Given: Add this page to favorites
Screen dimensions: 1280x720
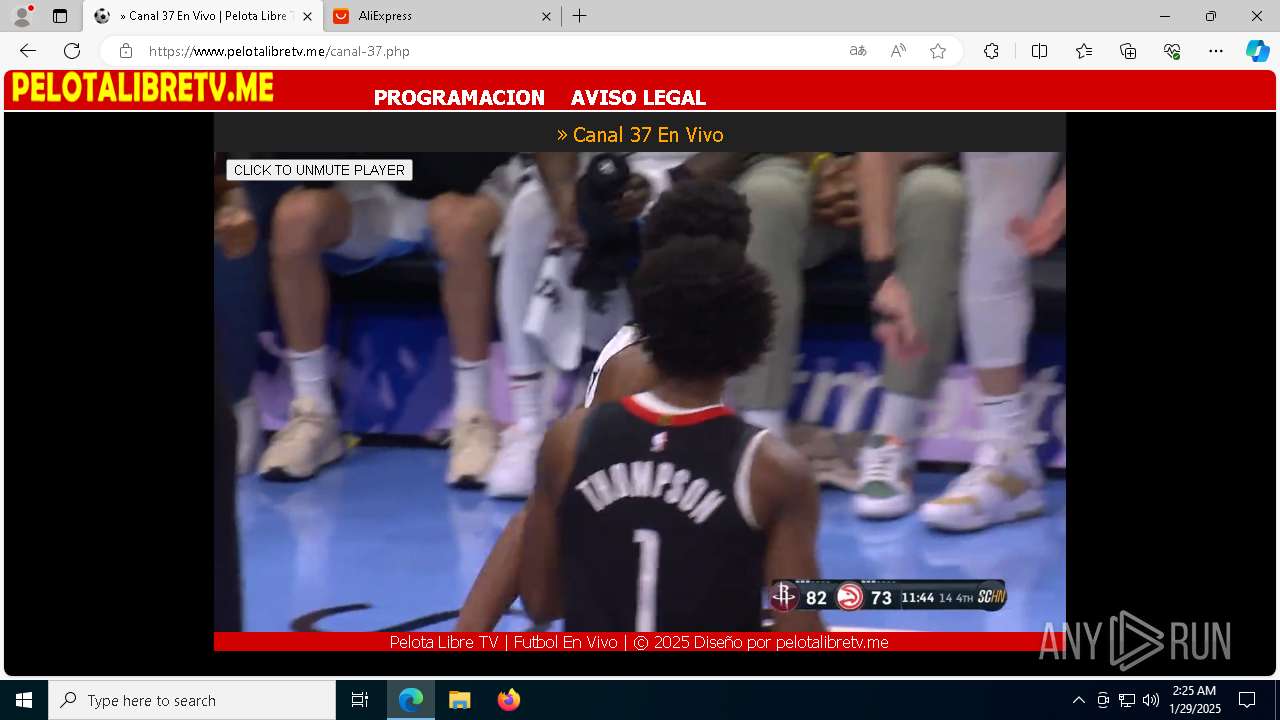Looking at the screenshot, I should coord(938,51).
